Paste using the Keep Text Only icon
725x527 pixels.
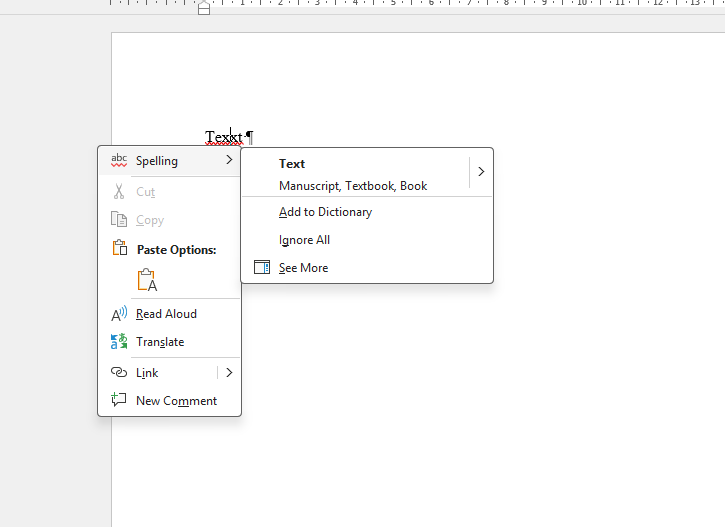(x=147, y=280)
